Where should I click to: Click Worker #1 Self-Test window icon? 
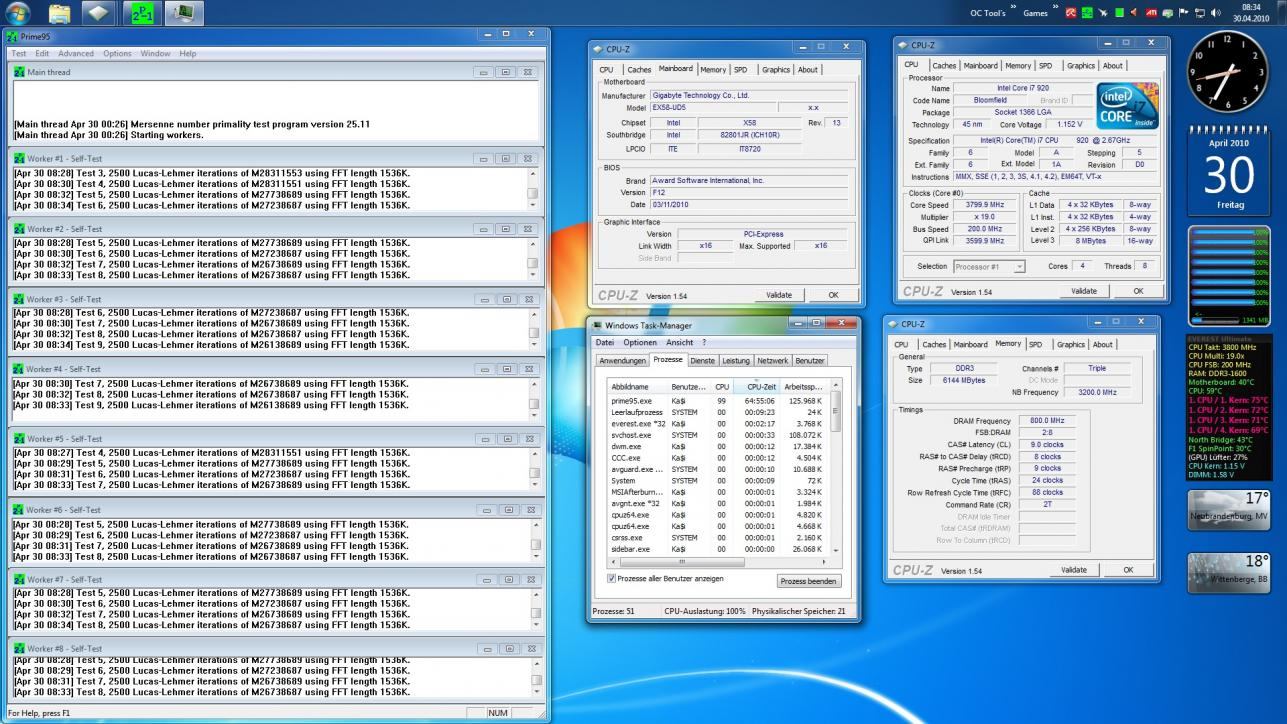point(19,158)
